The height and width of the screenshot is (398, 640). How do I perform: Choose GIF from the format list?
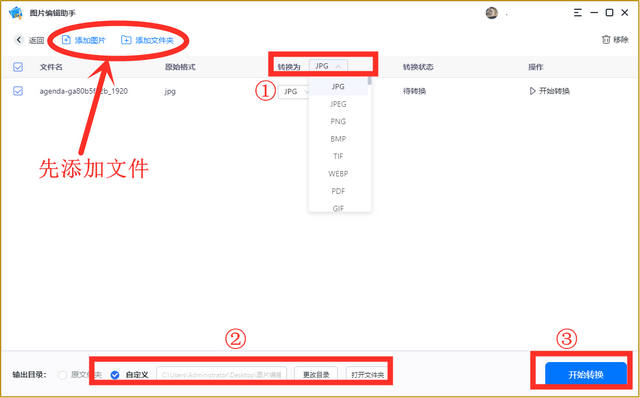click(338, 207)
